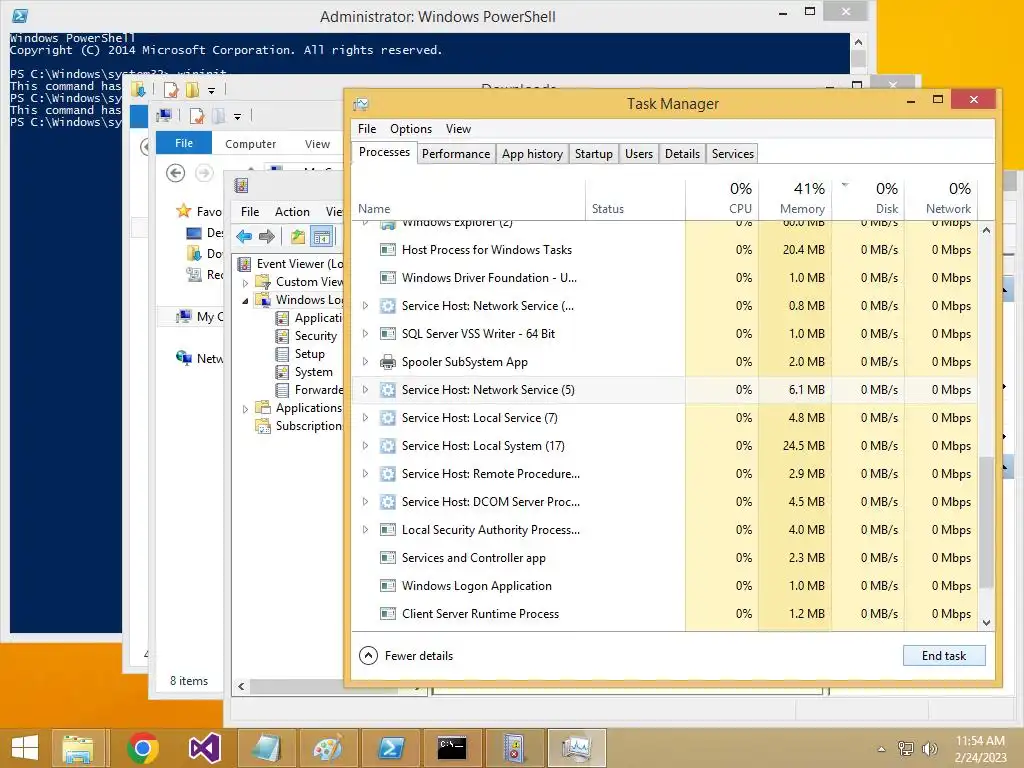Screen dimensions: 1024x768
Task: Switch to the Users tab
Action: pos(639,153)
